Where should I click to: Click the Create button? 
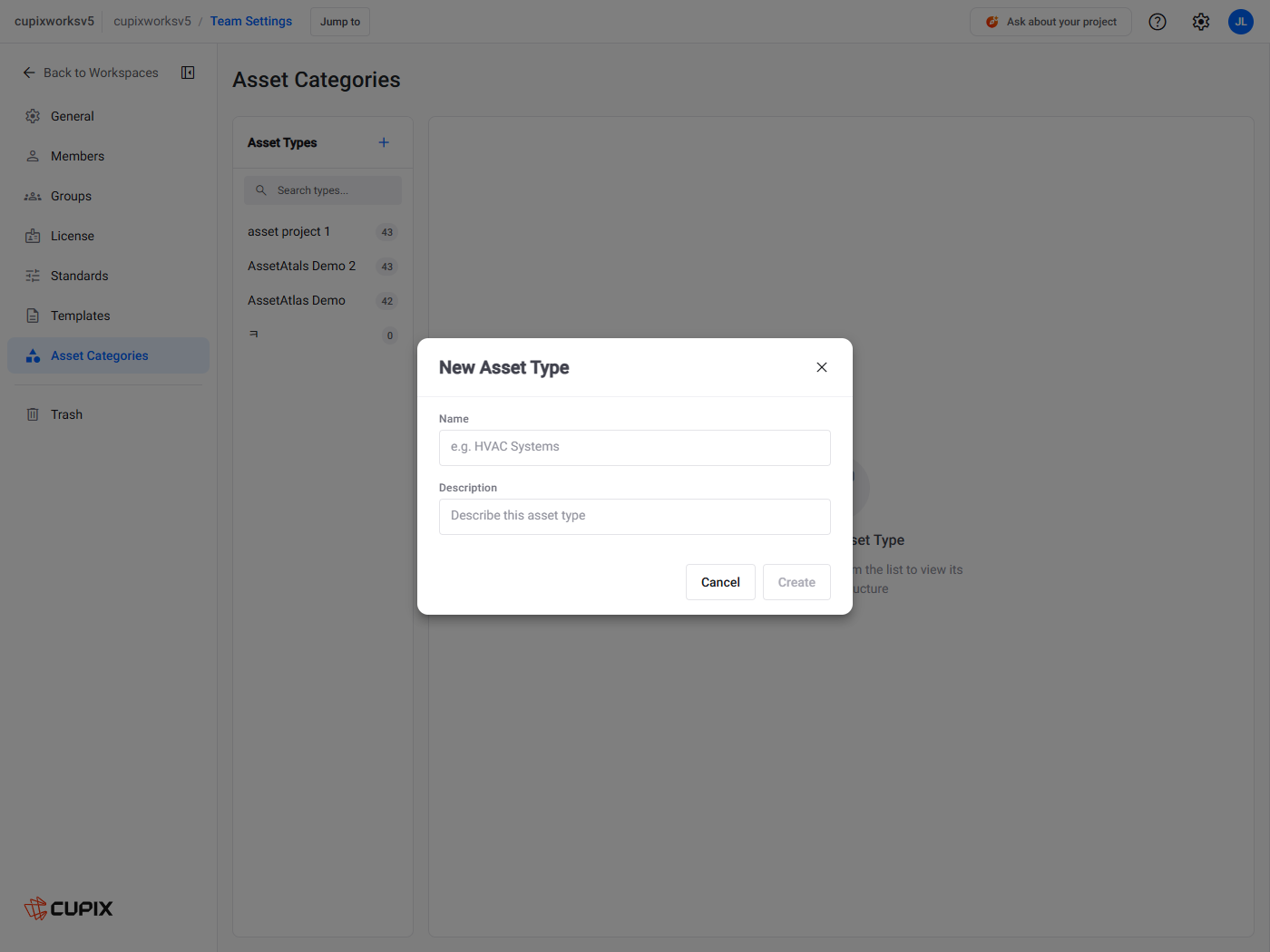click(796, 582)
